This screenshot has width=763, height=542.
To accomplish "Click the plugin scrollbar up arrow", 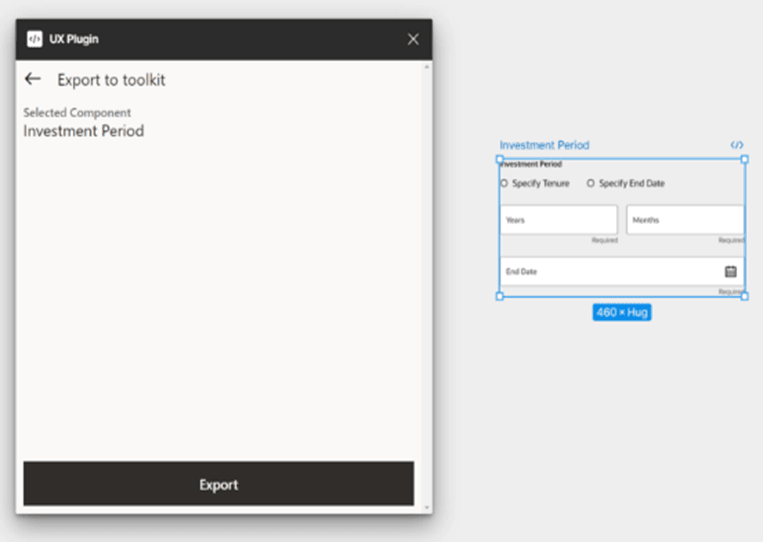I will pos(427,67).
